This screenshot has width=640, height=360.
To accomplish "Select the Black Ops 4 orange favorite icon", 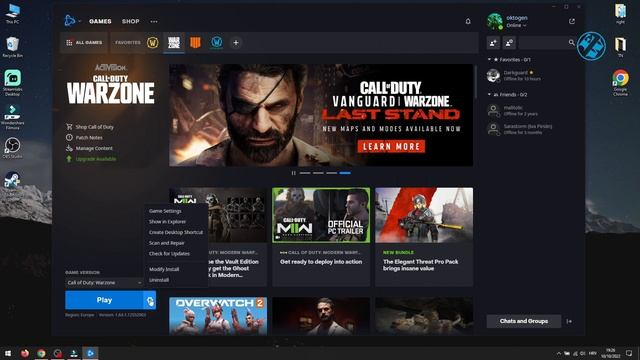I will 195,42.
